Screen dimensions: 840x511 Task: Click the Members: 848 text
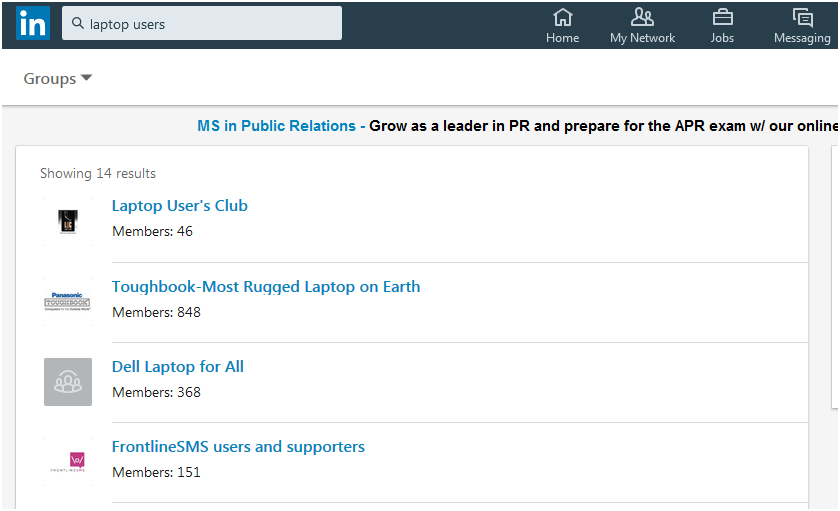pyautogui.click(x=156, y=312)
